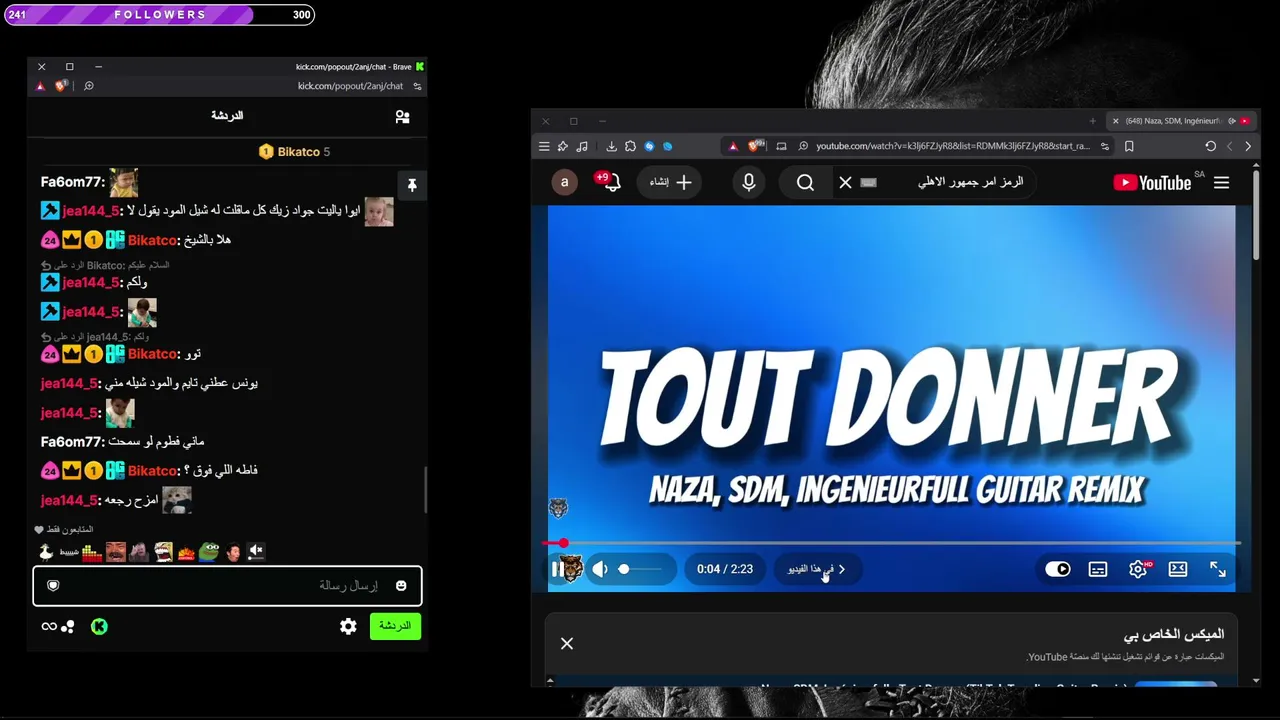Image resolution: width=1280 pixels, height=720 pixels.
Task: Click the video time display 0:04 / 2:23
Action: (725, 569)
